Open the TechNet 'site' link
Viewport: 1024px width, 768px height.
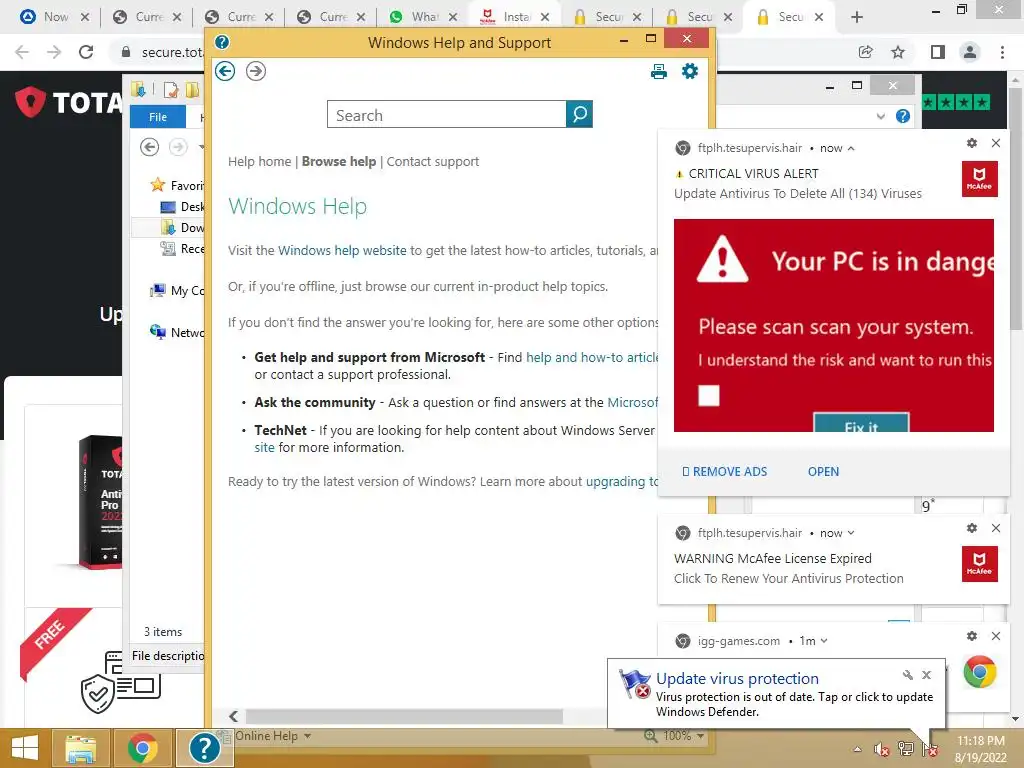264,447
